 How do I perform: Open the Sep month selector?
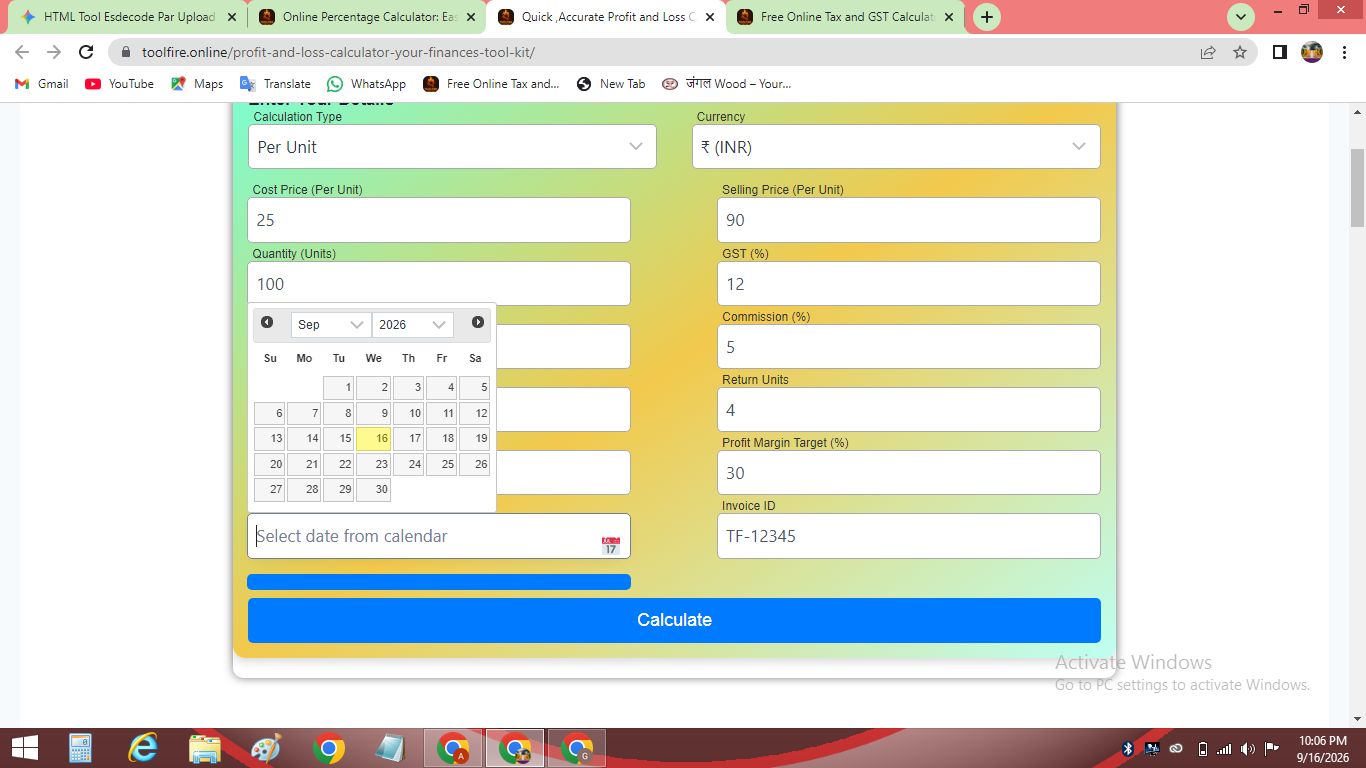coord(331,324)
